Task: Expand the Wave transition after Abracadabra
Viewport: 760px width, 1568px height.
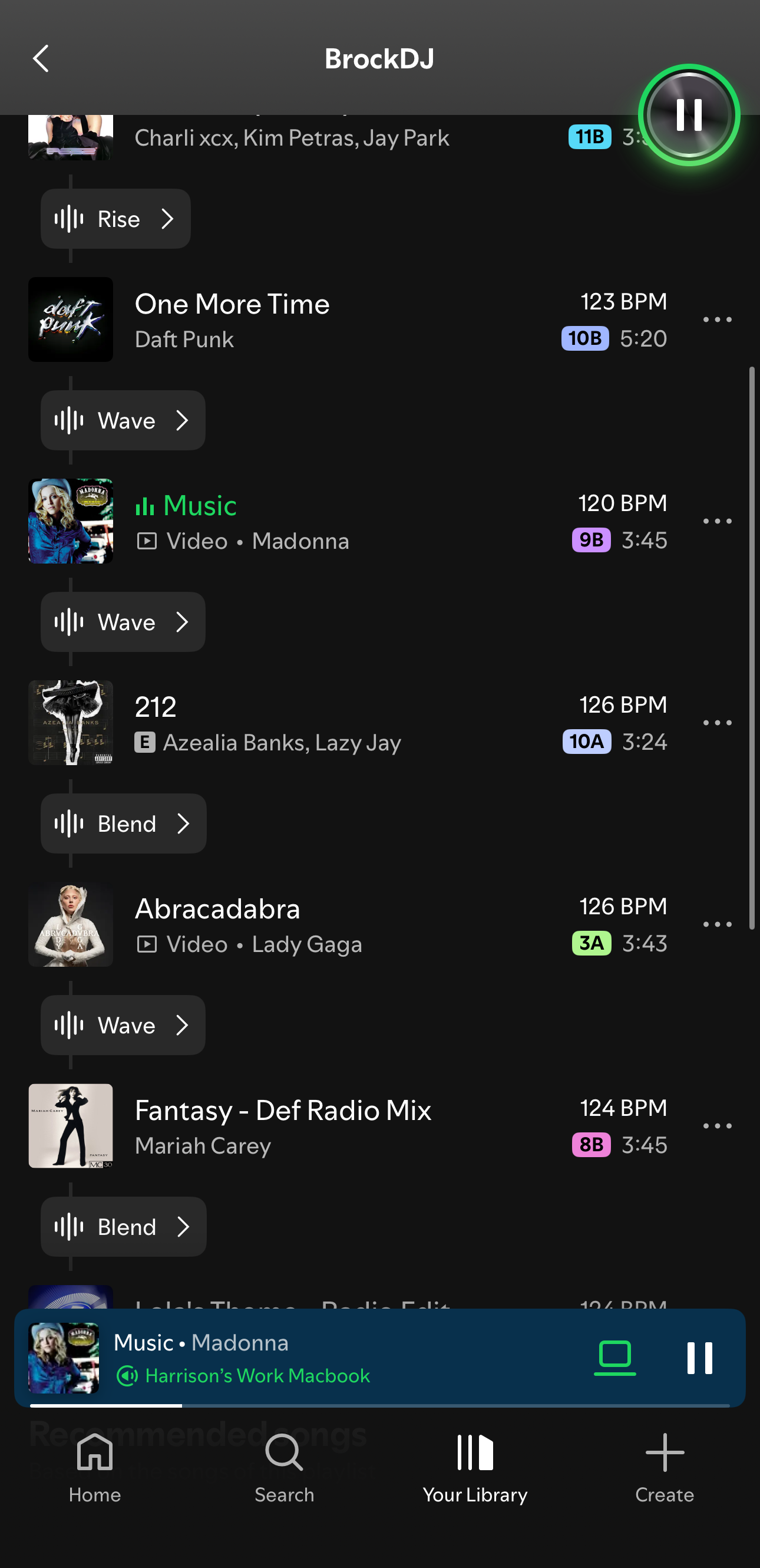Action: tap(123, 1025)
